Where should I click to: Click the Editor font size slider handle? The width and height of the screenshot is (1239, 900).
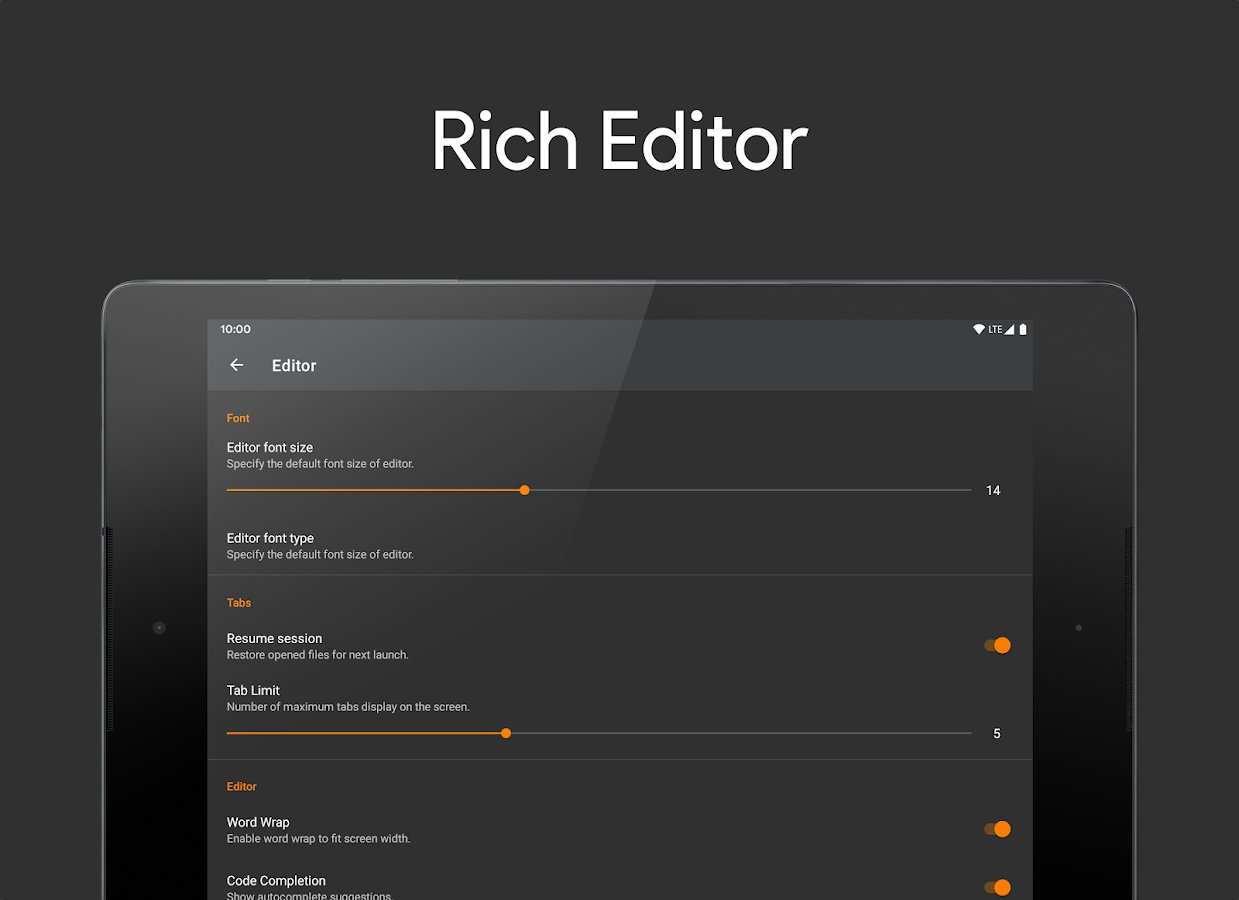click(524, 490)
